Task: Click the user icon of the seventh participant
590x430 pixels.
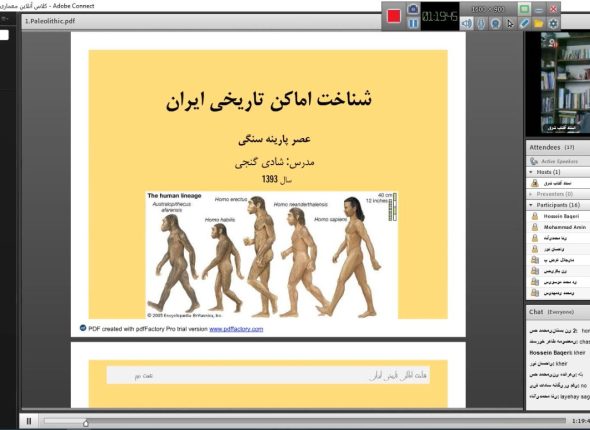Action: (535, 282)
